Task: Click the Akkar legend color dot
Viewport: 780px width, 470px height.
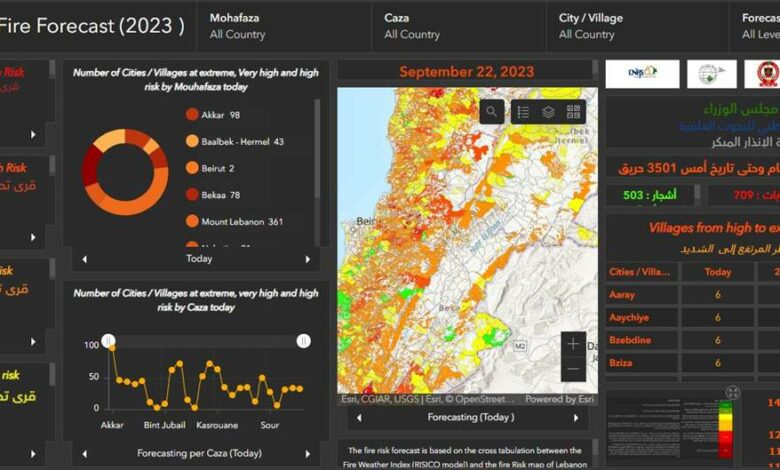Action: [x=192, y=114]
